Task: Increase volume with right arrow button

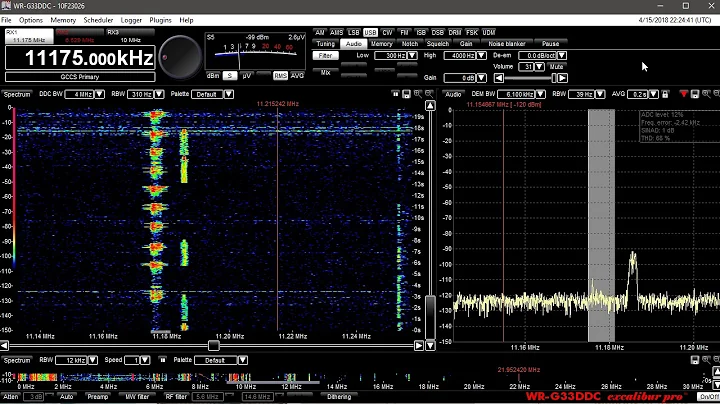Action: [x=562, y=78]
